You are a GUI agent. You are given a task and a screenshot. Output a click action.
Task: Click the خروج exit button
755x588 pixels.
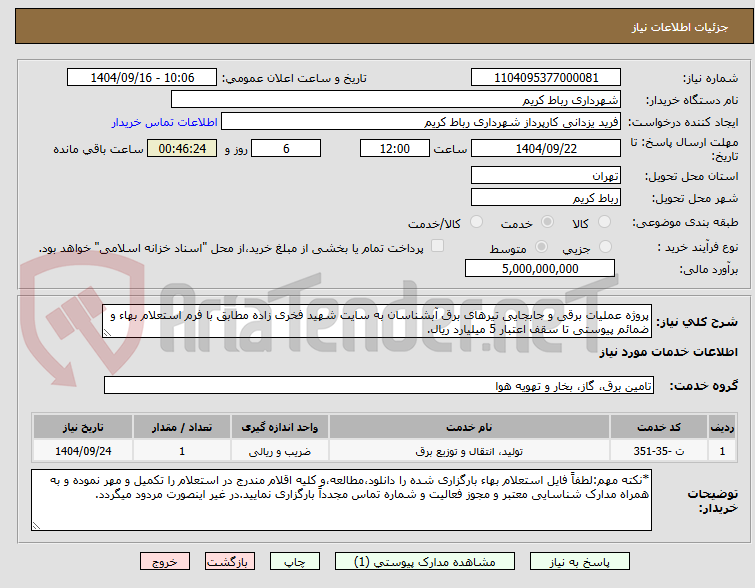(x=165, y=562)
